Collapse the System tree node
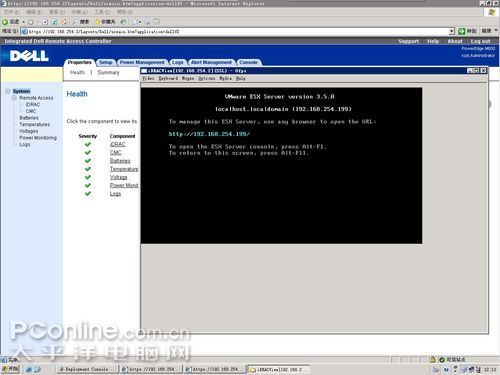The height and width of the screenshot is (375, 500). coord(8,91)
